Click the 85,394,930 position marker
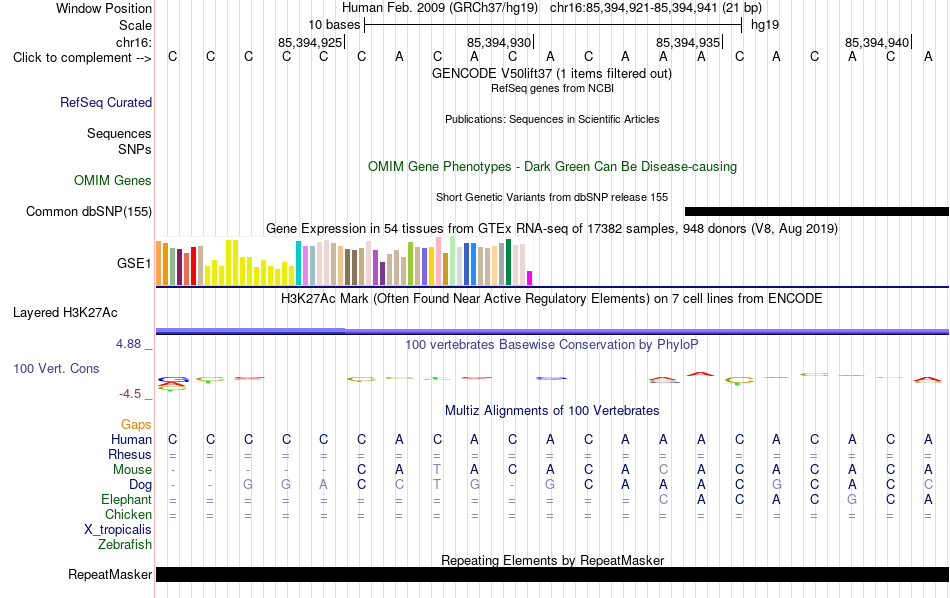 tap(499, 42)
